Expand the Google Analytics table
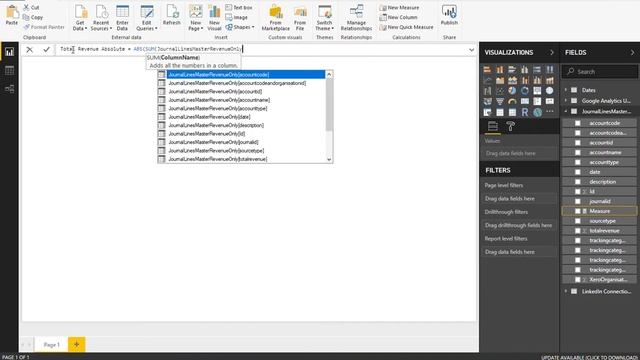This screenshot has width=640, height=360. [566, 100]
